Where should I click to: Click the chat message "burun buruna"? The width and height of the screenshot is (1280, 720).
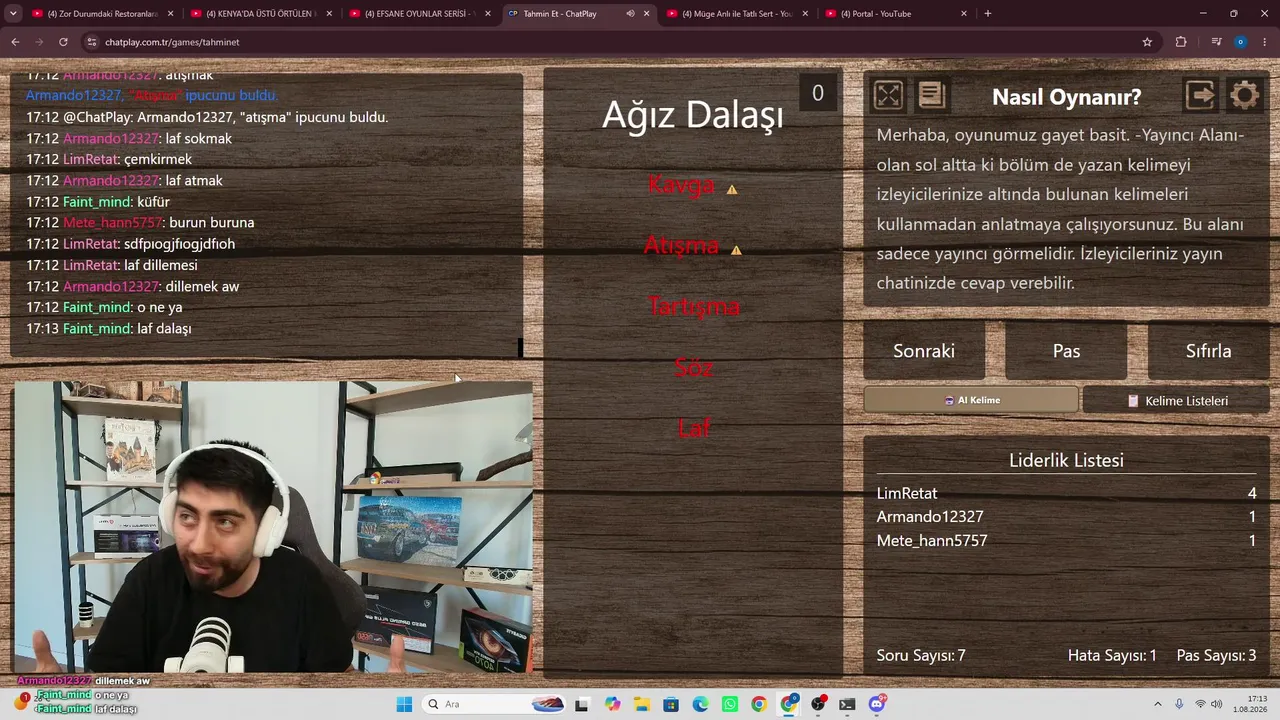212,222
